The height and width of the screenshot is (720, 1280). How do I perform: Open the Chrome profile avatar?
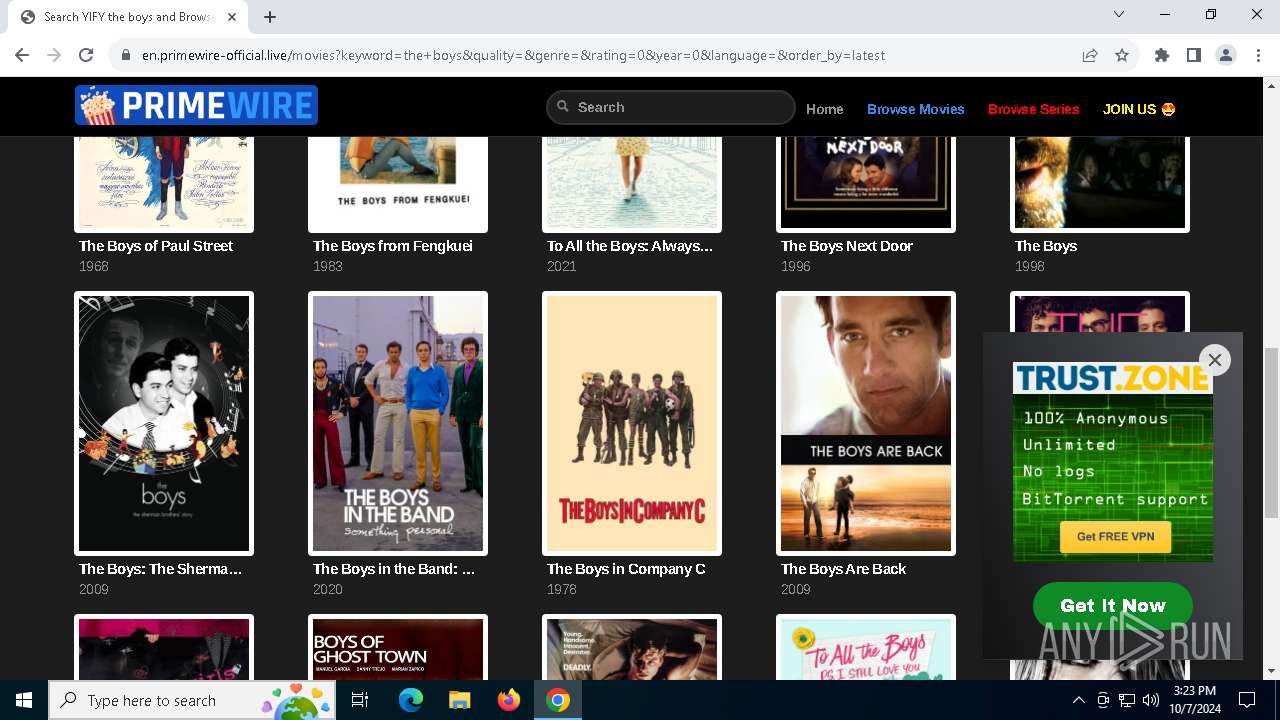pyautogui.click(x=1226, y=55)
